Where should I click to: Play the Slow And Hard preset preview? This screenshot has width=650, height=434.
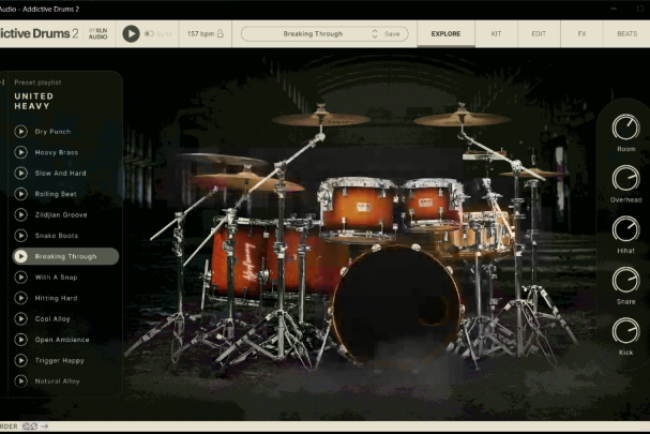pyautogui.click(x=21, y=173)
